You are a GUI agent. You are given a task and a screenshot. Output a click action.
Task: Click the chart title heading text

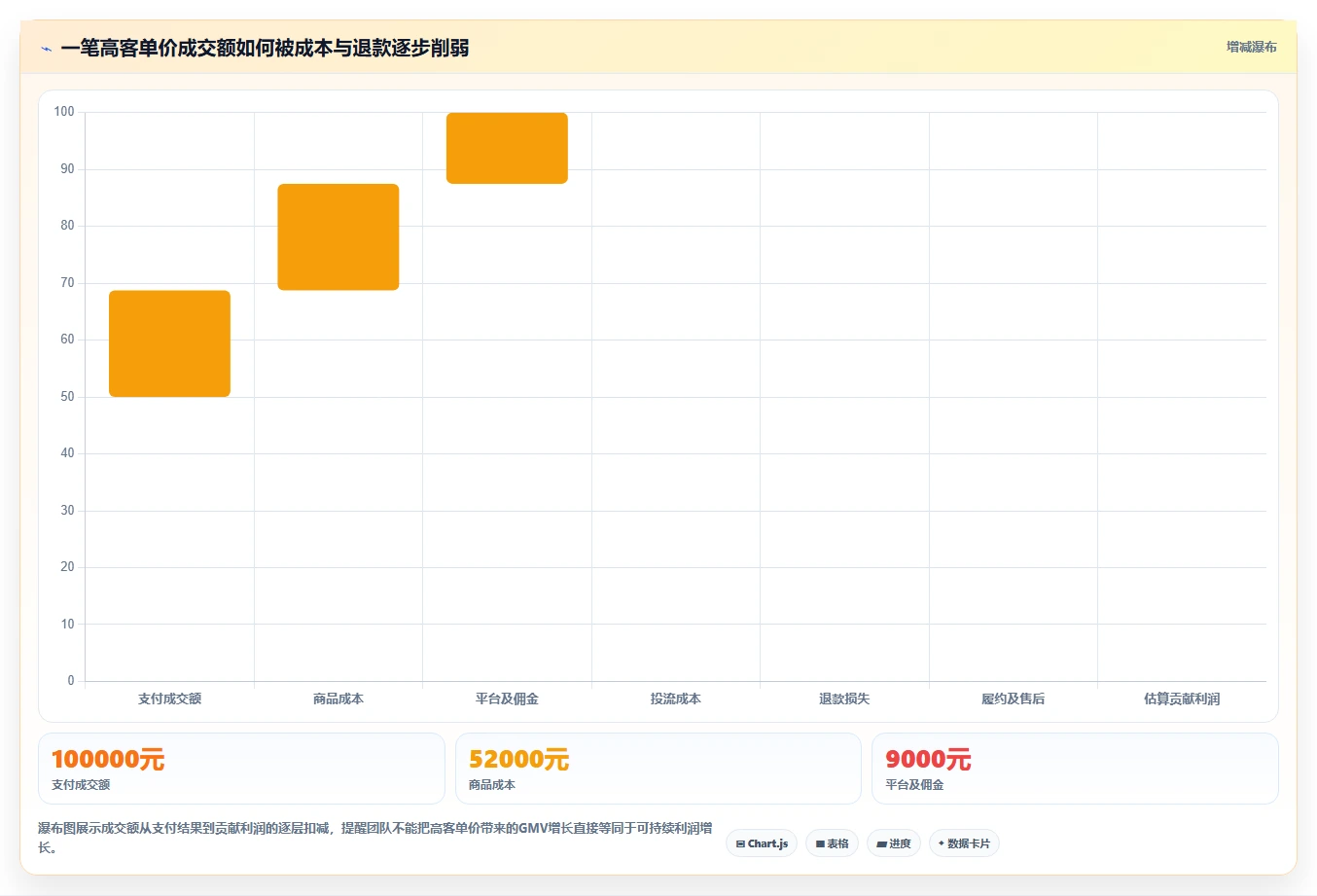[265, 48]
